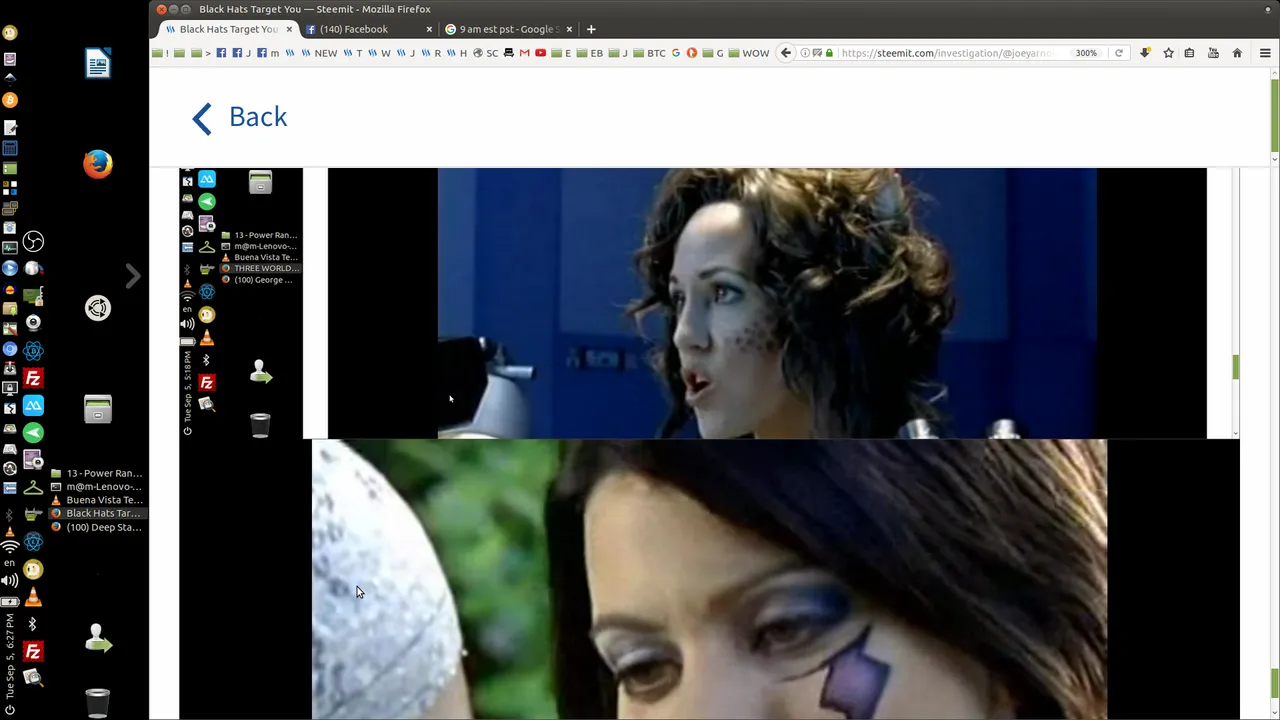
Task: Expand the side arrow chevron on desktop
Action: click(x=132, y=276)
